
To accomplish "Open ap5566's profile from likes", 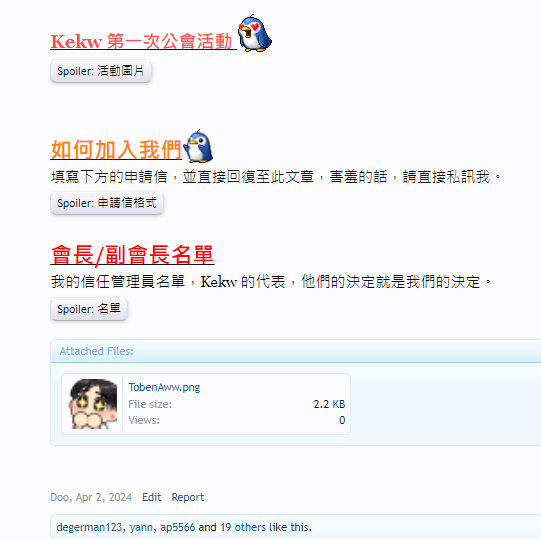I will pos(178,527).
